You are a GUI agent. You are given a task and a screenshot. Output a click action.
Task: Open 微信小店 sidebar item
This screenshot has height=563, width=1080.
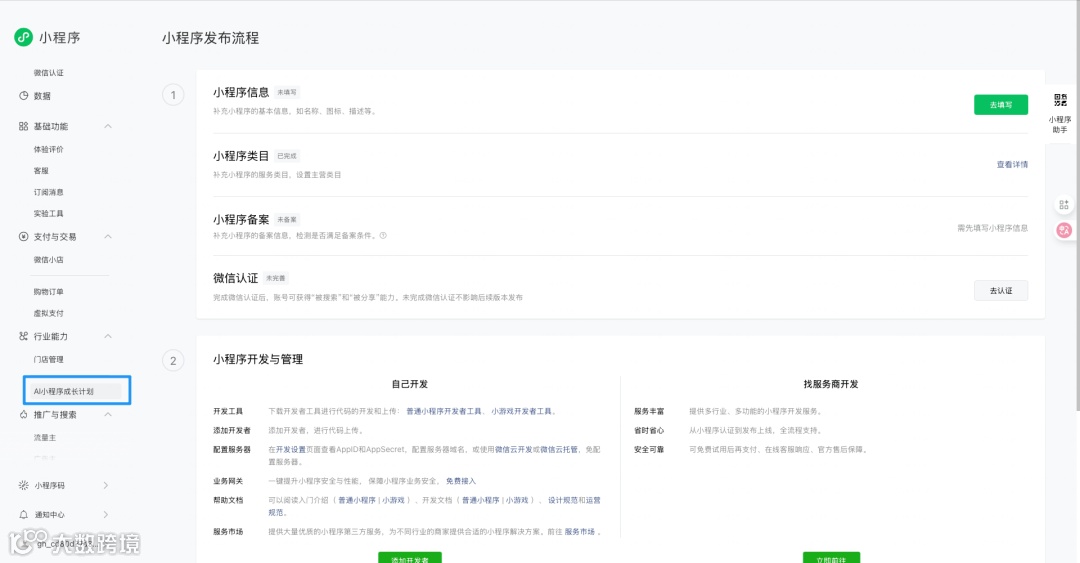click(x=48, y=260)
